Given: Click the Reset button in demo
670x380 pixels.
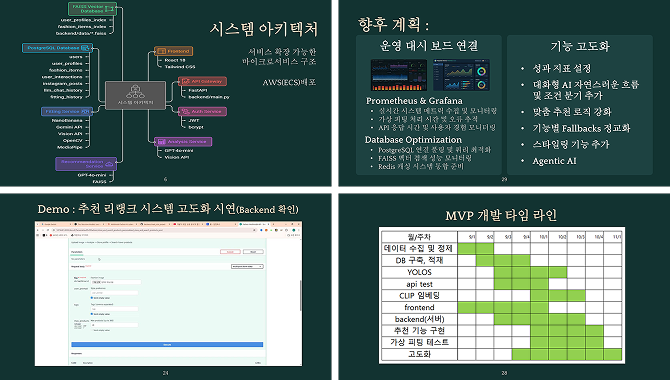Looking at the screenshot, I should click(x=253, y=252).
